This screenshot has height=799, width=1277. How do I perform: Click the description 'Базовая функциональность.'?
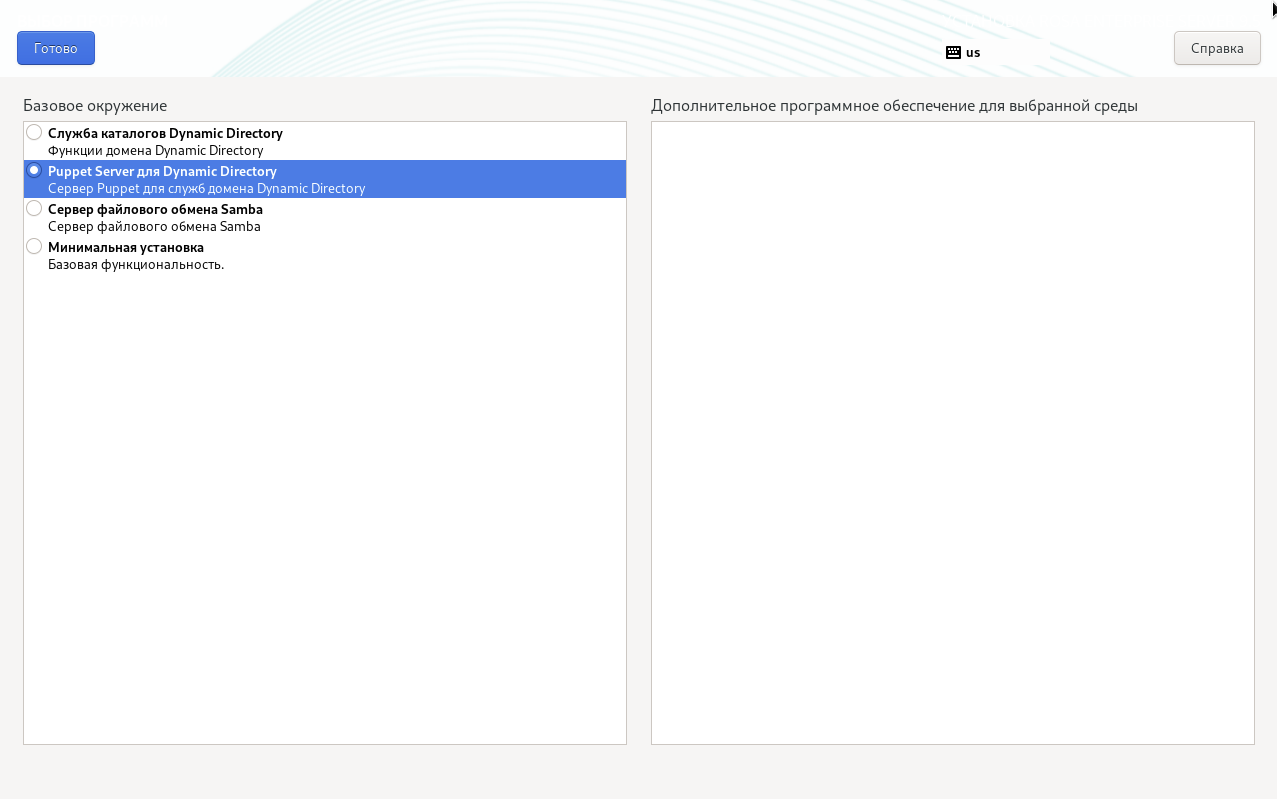tap(136, 264)
